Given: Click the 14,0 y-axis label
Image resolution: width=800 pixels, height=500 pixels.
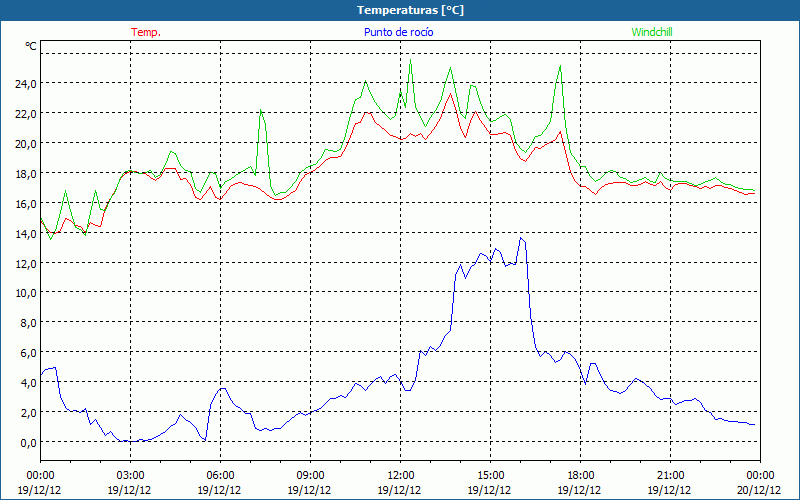Looking at the screenshot, I should point(24,232).
